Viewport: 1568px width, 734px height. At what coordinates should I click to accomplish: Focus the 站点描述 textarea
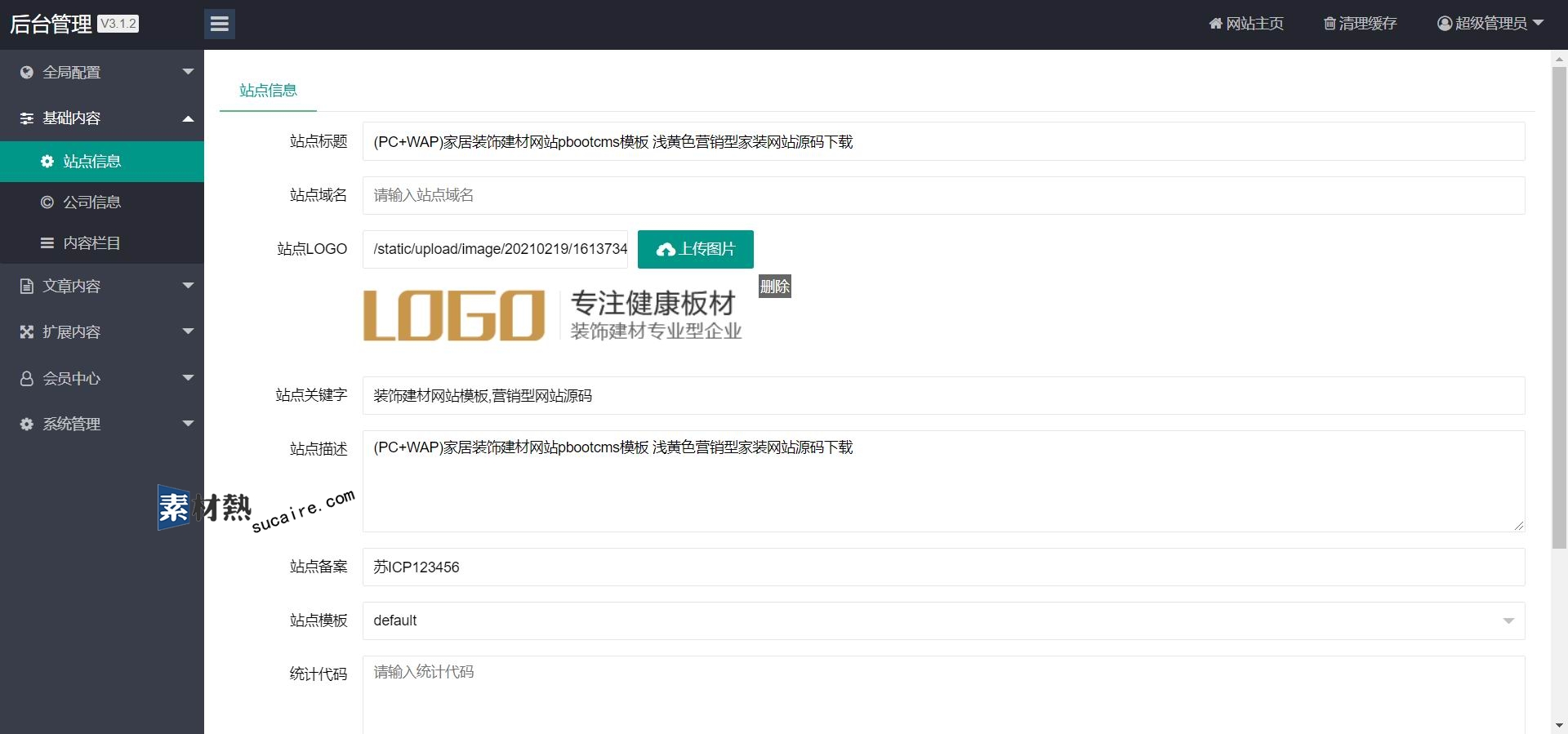click(x=943, y=481)
